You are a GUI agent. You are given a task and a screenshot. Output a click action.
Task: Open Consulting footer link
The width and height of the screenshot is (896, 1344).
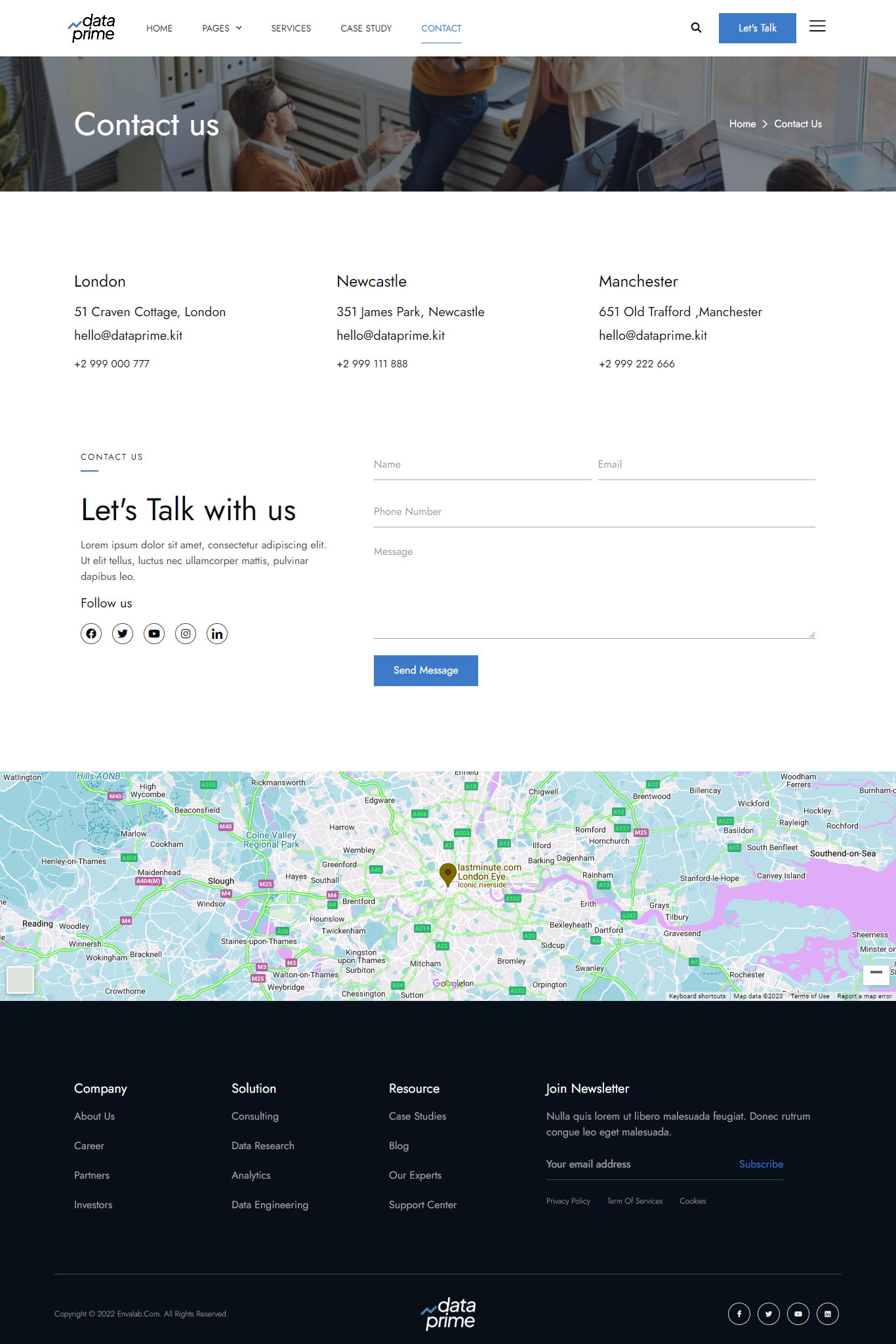pyautogui.click(x=255, y=1116)
